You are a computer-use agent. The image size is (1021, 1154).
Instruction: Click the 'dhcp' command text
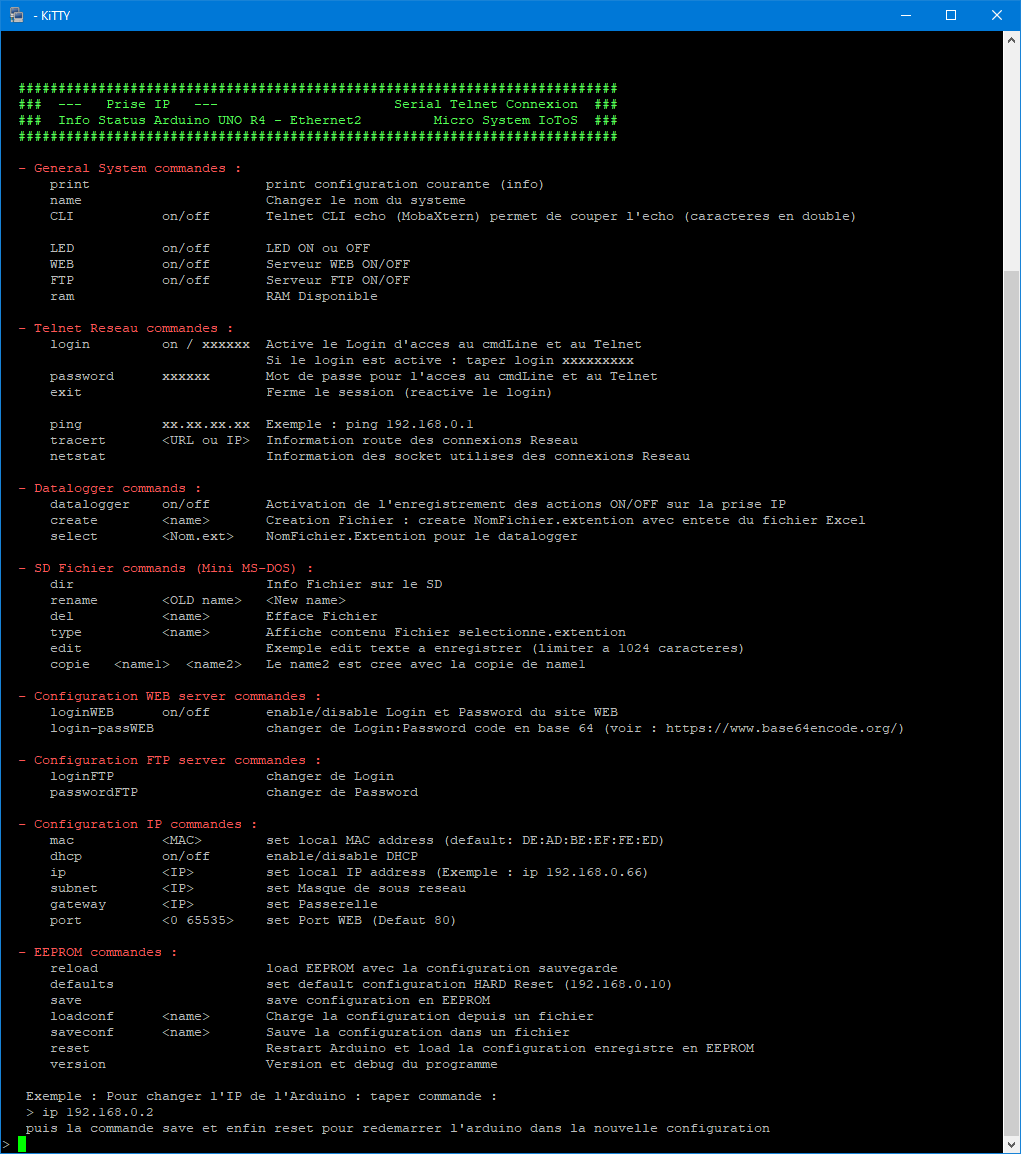tap(66, 857)
